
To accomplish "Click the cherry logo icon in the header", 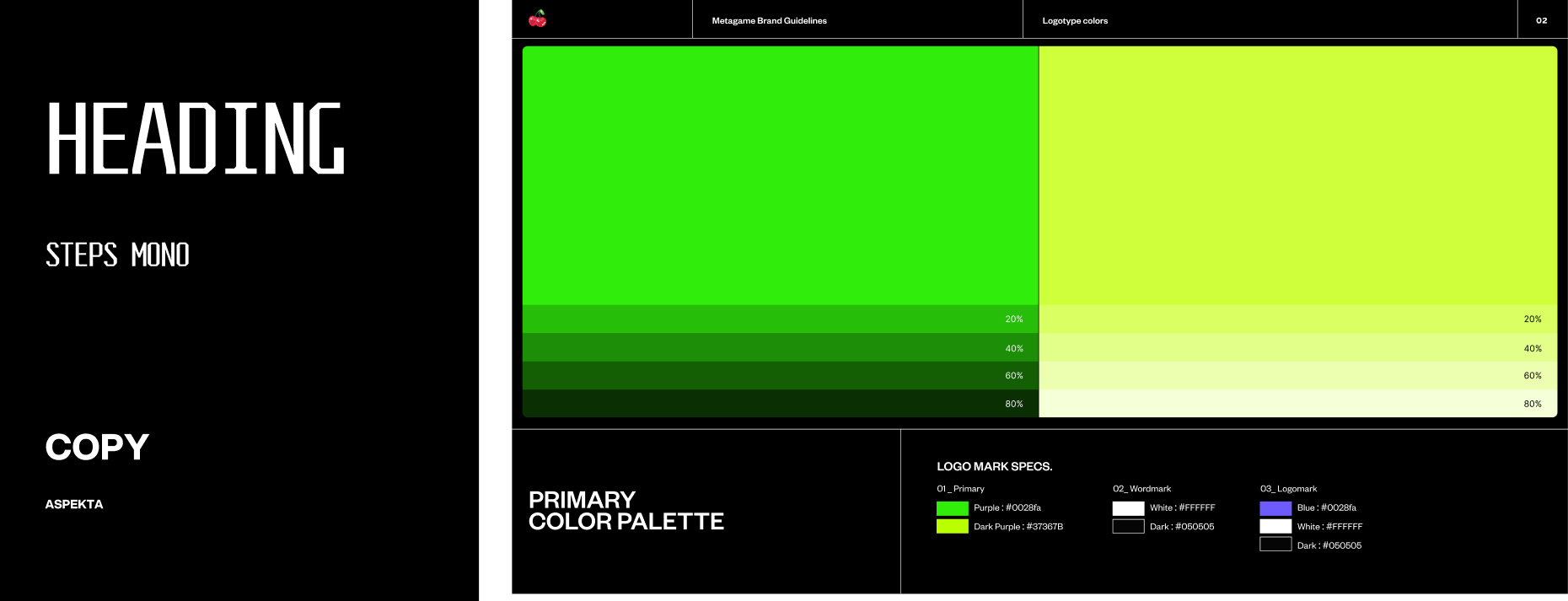I will coord(537,19).
